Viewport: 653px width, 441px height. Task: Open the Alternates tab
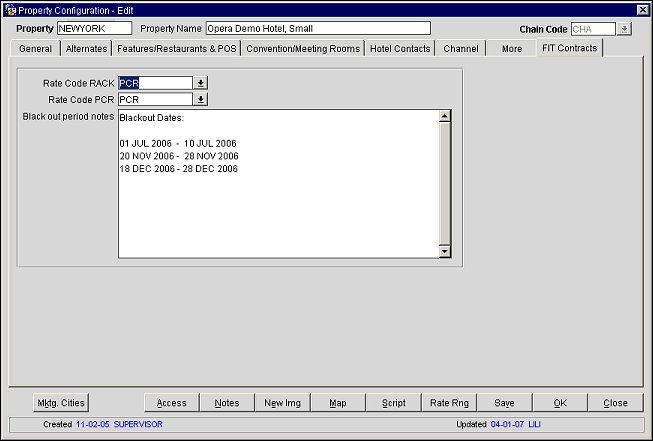coord(86,49)
